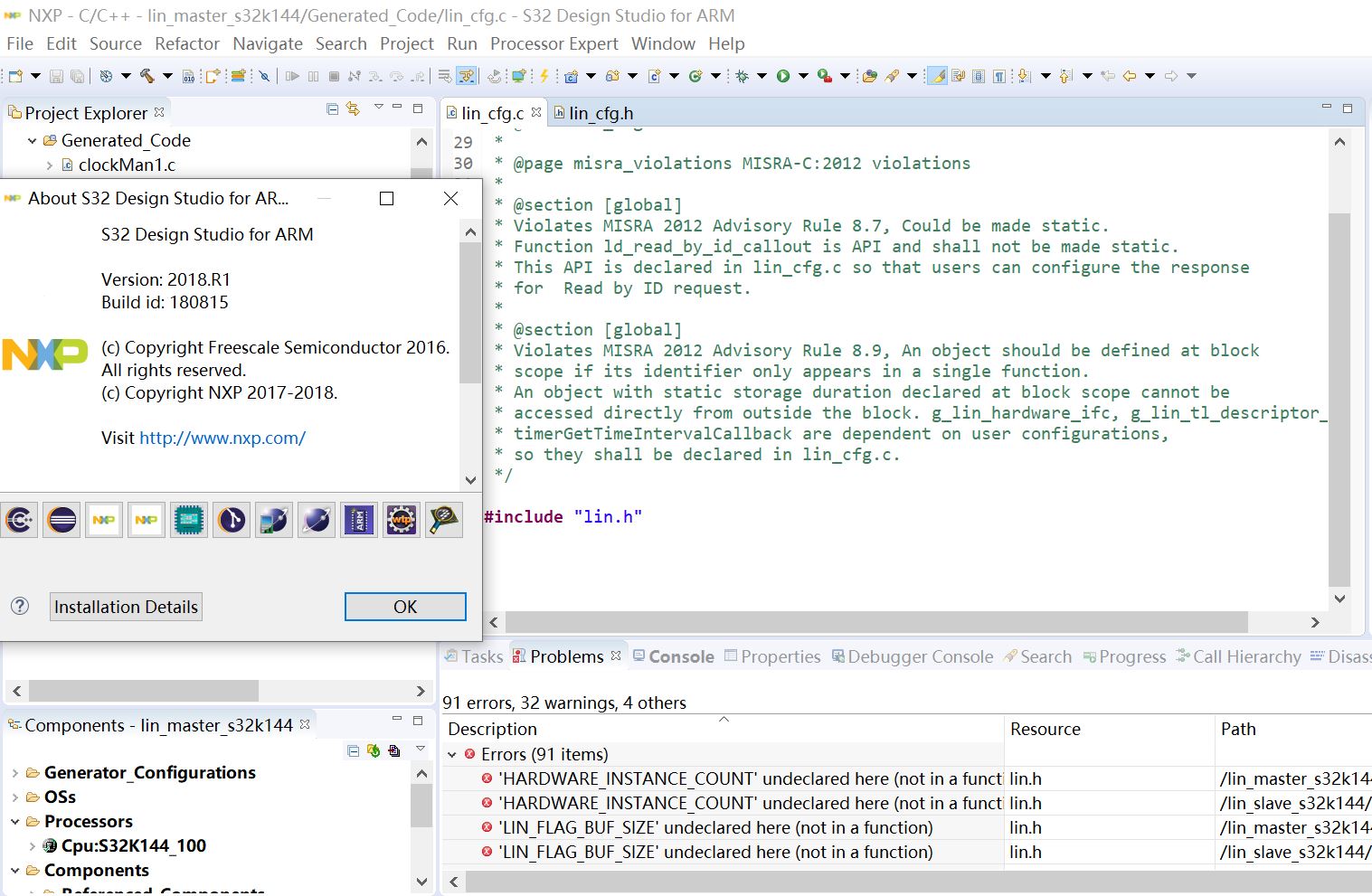The width and height of the screenshot is (1372, 896).
Task: Click the Git plug-in icon in About dialog
Action: (232, 520)
